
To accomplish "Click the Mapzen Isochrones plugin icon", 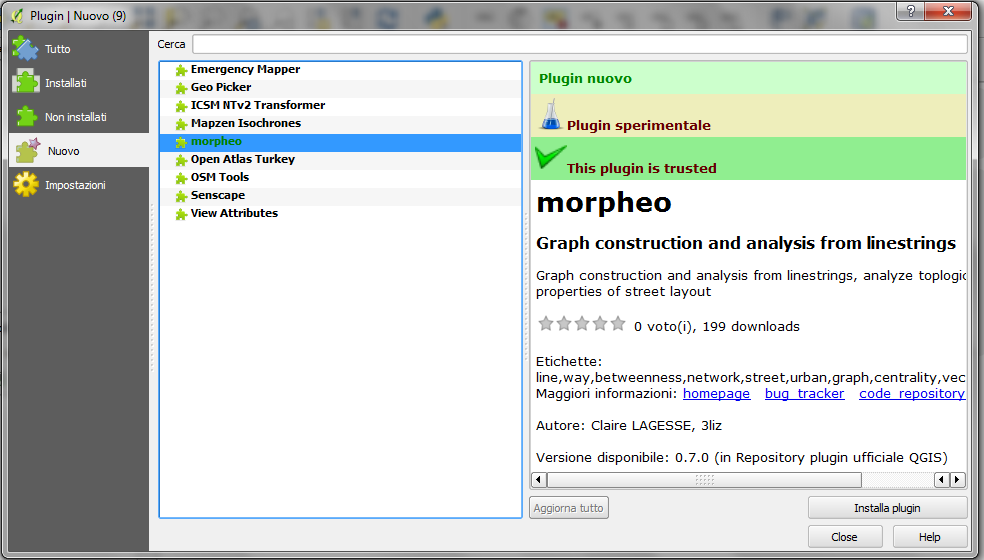I will click(x=181, y=124).
